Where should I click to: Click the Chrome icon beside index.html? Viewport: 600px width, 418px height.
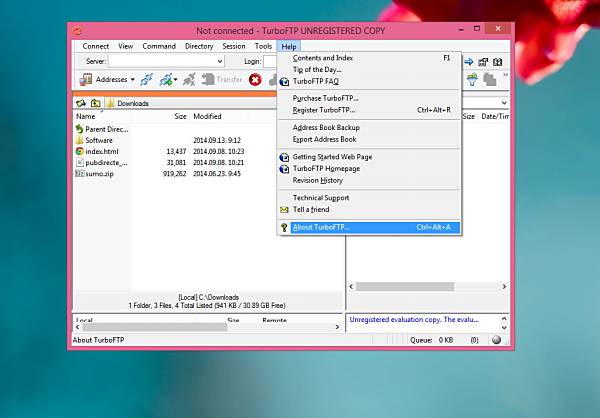point(79,151)
